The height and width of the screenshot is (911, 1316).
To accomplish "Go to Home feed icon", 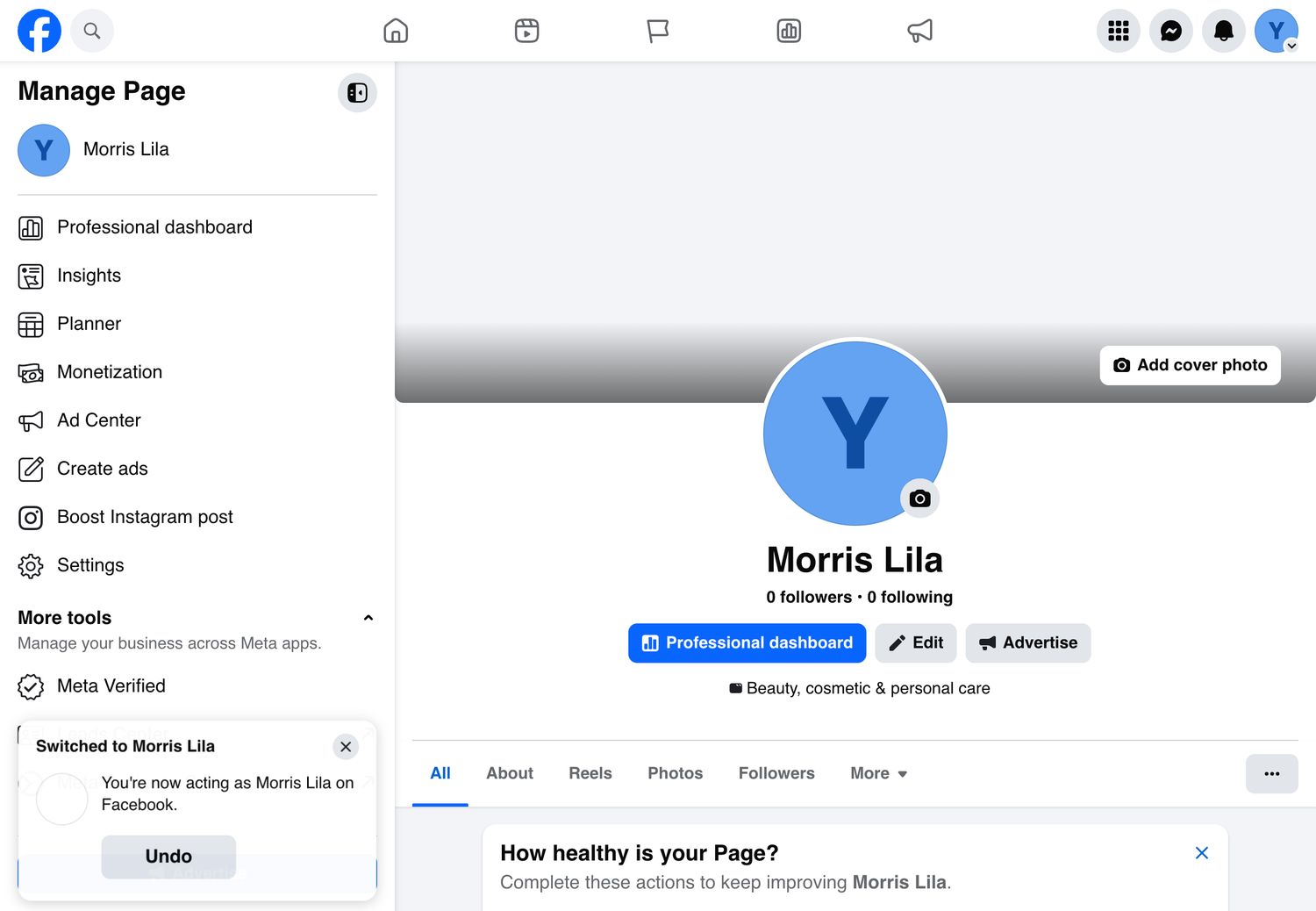I will (396, 31).
